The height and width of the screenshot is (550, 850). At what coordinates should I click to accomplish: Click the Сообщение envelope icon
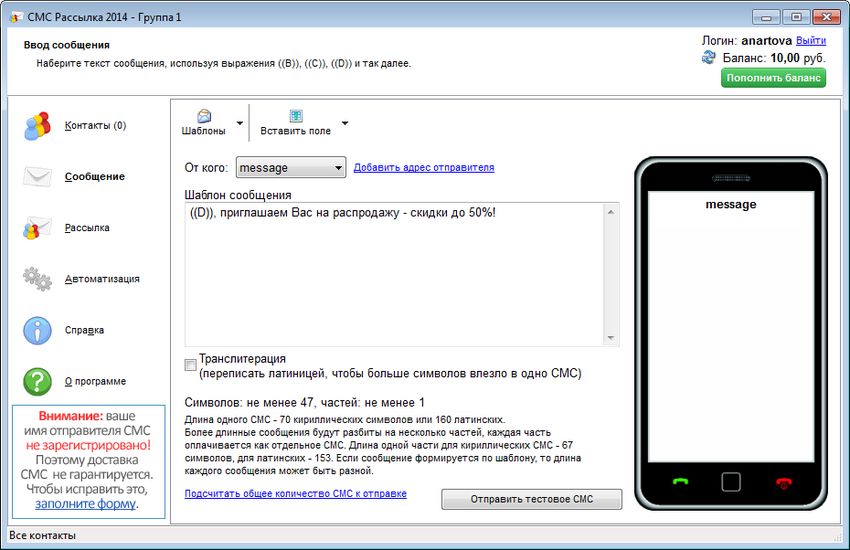coord(37,177)
